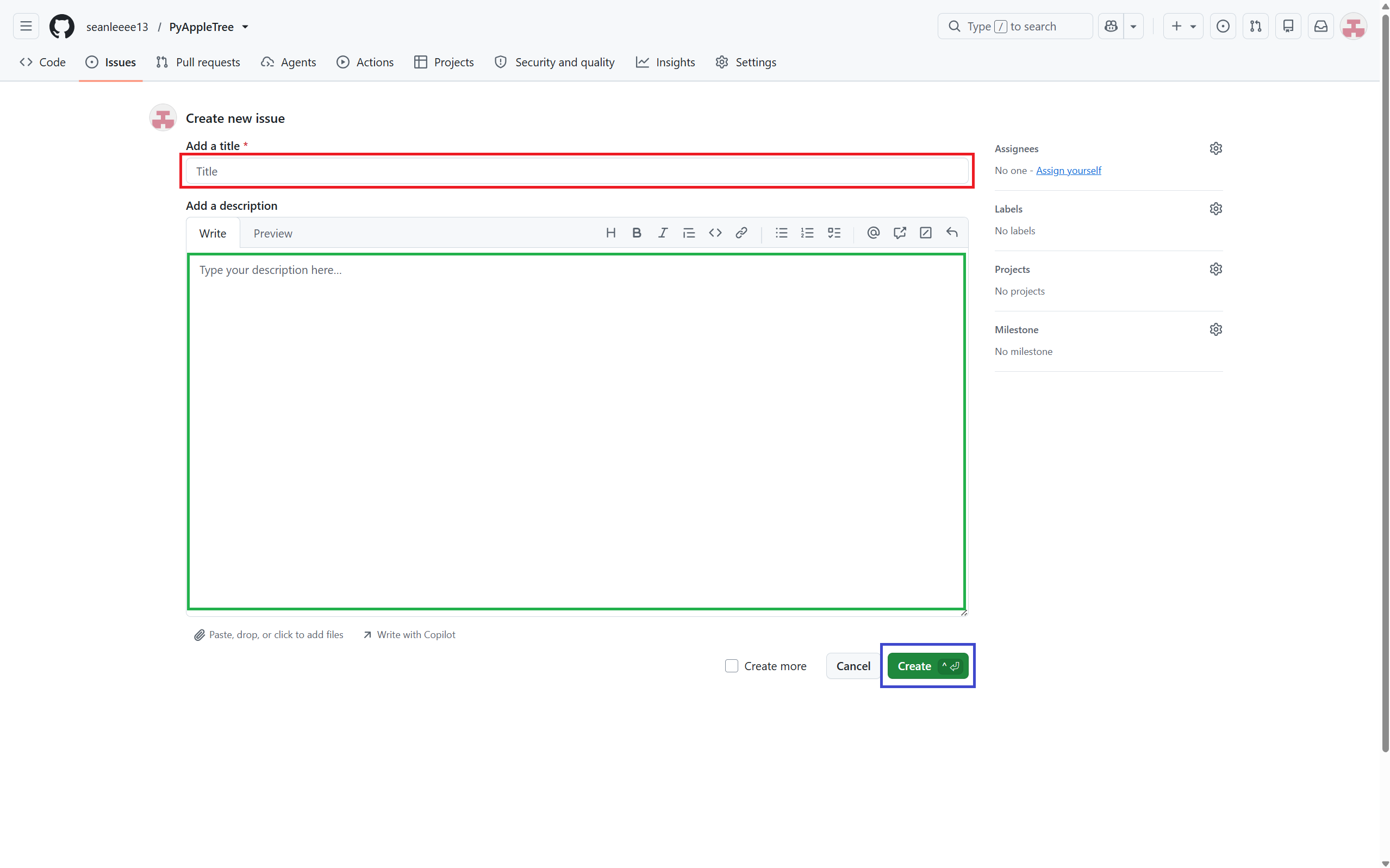Click the green Create button
Viewport: 1390px width, 868px height.
tap(927, 666)
